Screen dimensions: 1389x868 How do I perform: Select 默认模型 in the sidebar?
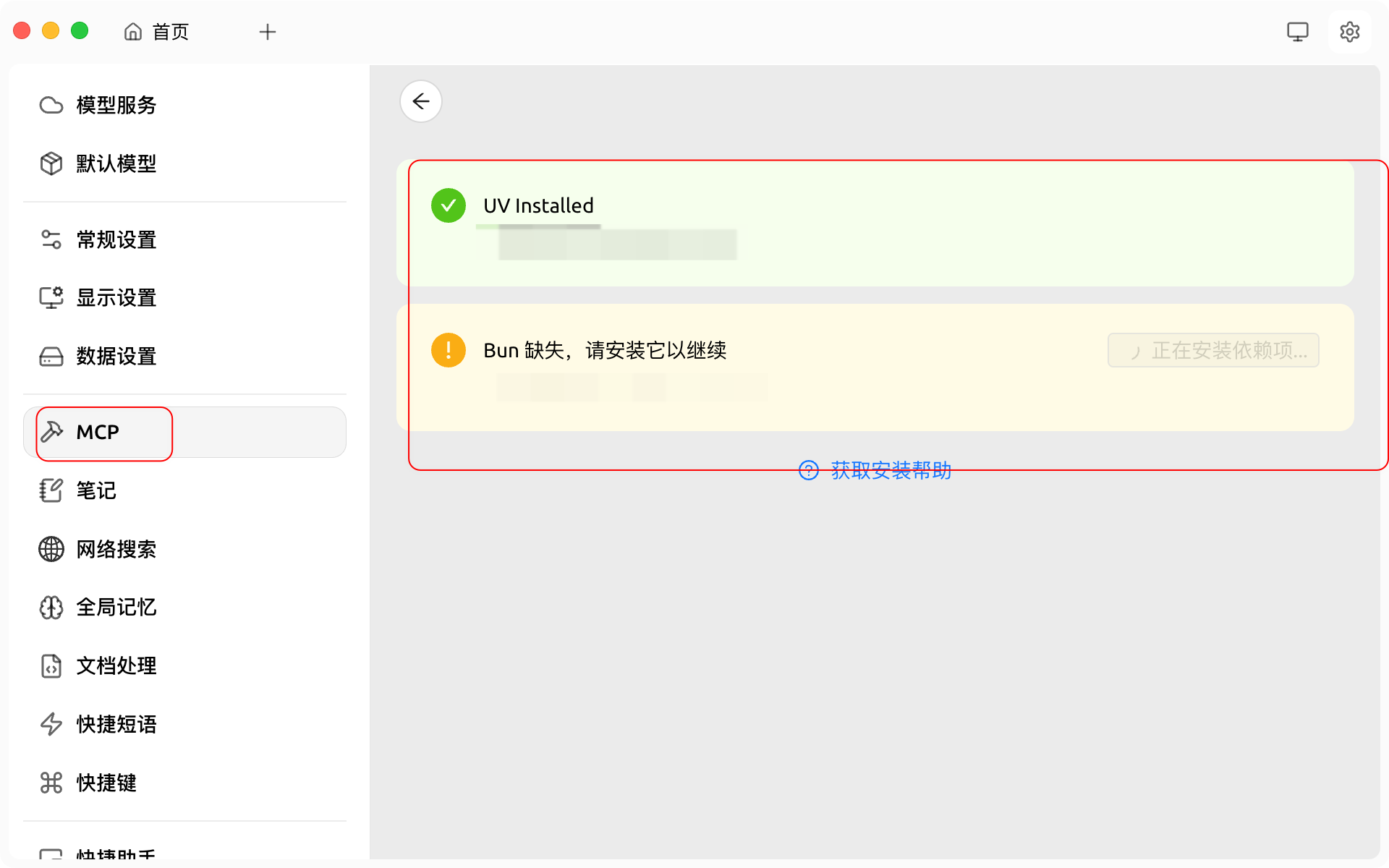coord(116,163)
